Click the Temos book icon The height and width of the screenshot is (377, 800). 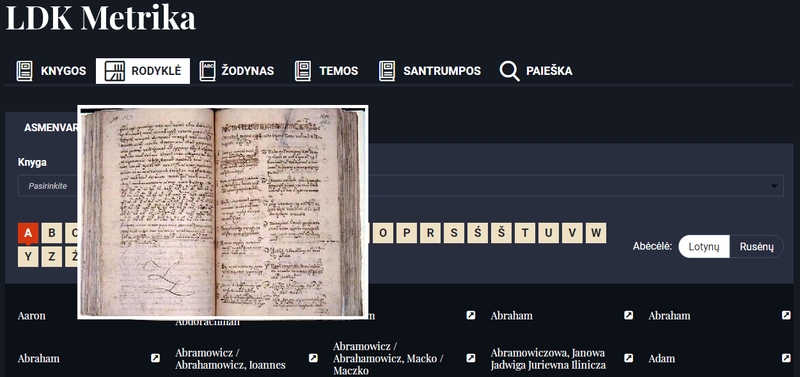coord(303,71)
